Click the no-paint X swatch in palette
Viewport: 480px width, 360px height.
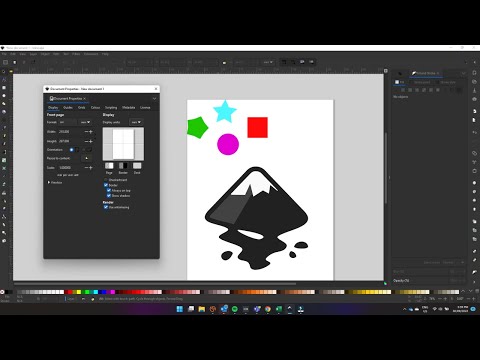(x=2, y=292)
